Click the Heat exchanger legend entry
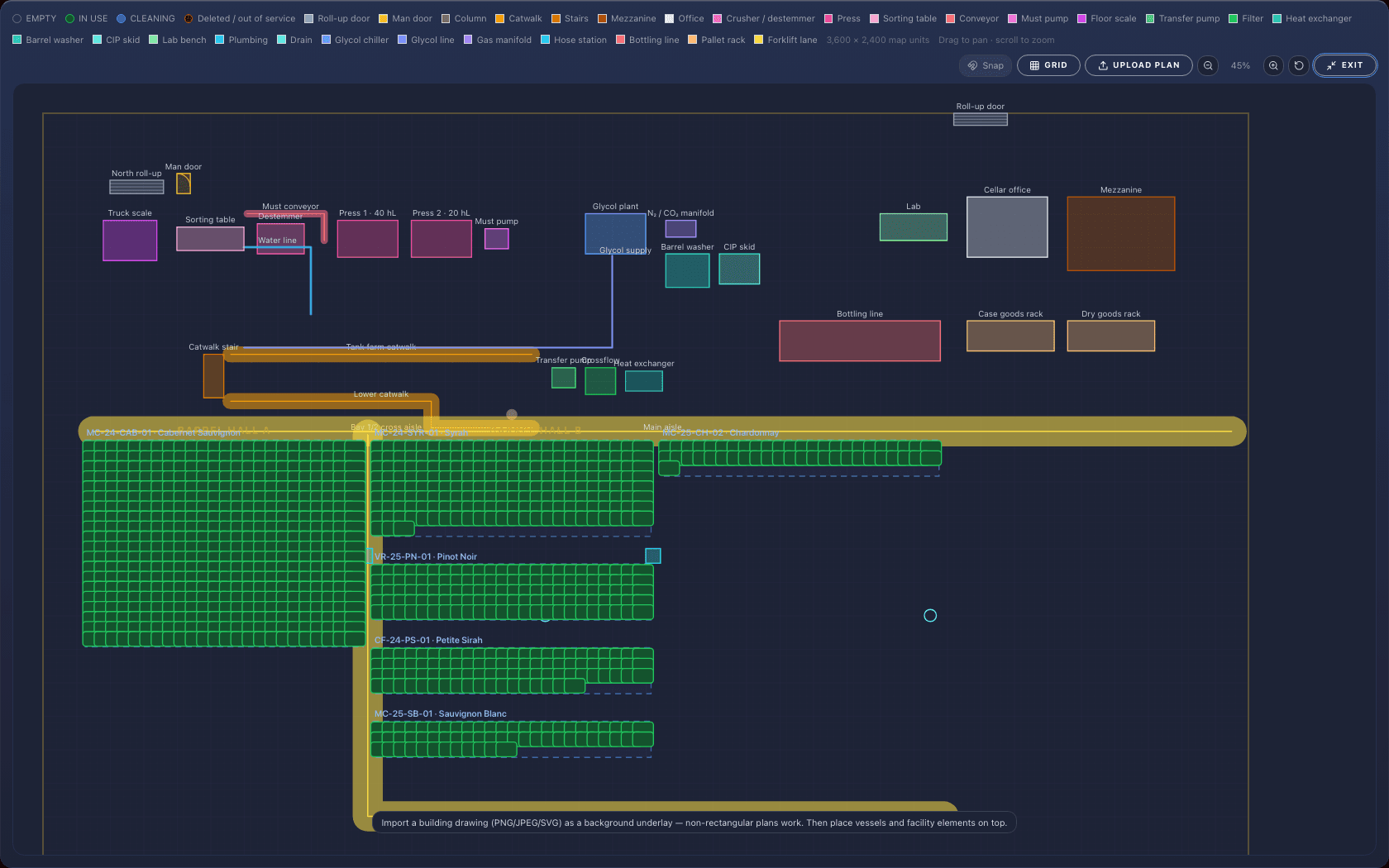Viewport: 1389px width, 868px height. coord(1312,18)
